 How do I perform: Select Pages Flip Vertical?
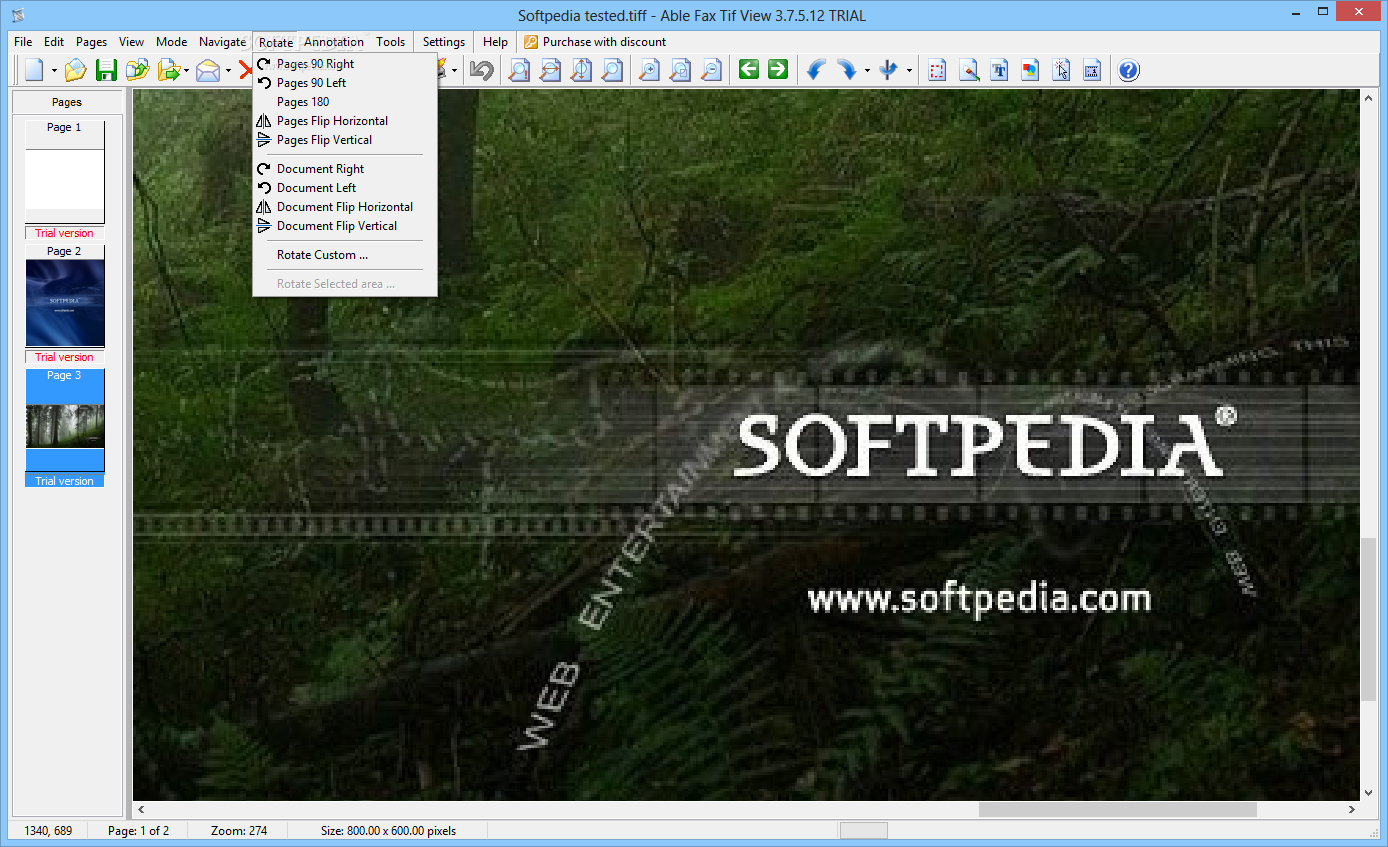coord(345,140)
